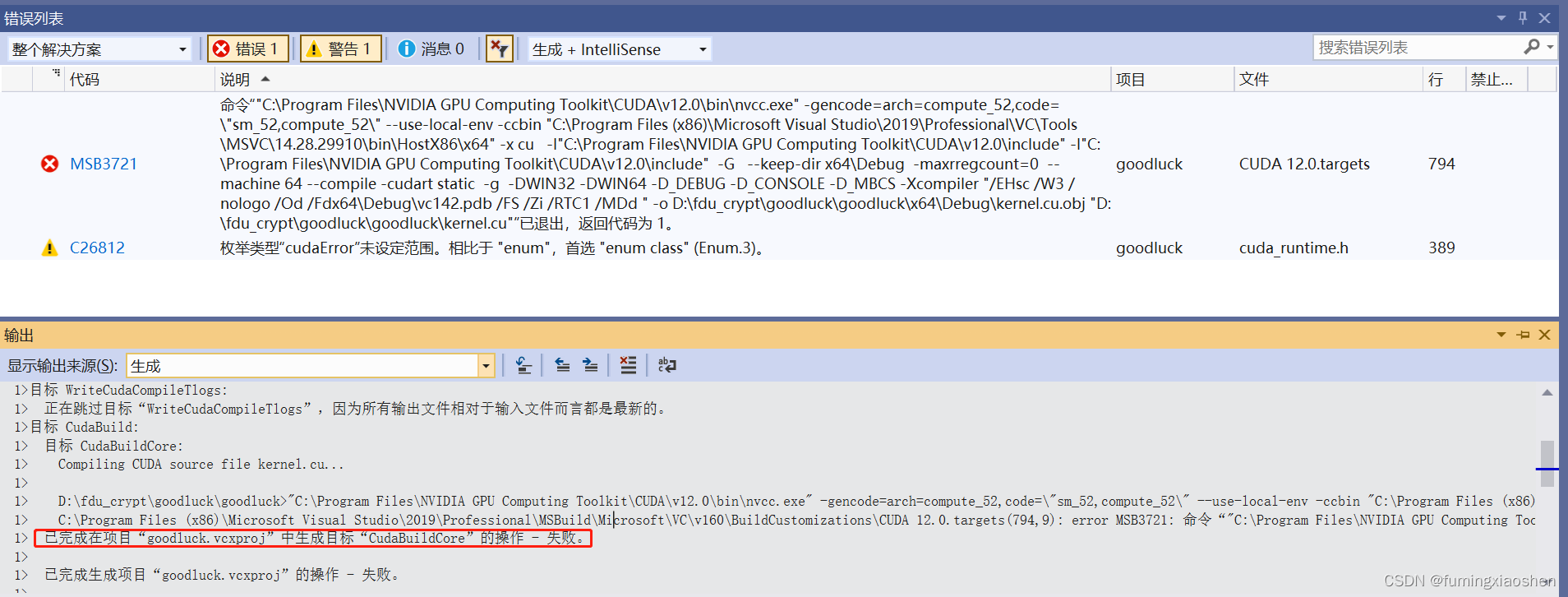Open the 生成 + IntelliSense source dropdown
Image resolution: width=1568 pixels, height=597 pixels.
[x=619, y=49]
